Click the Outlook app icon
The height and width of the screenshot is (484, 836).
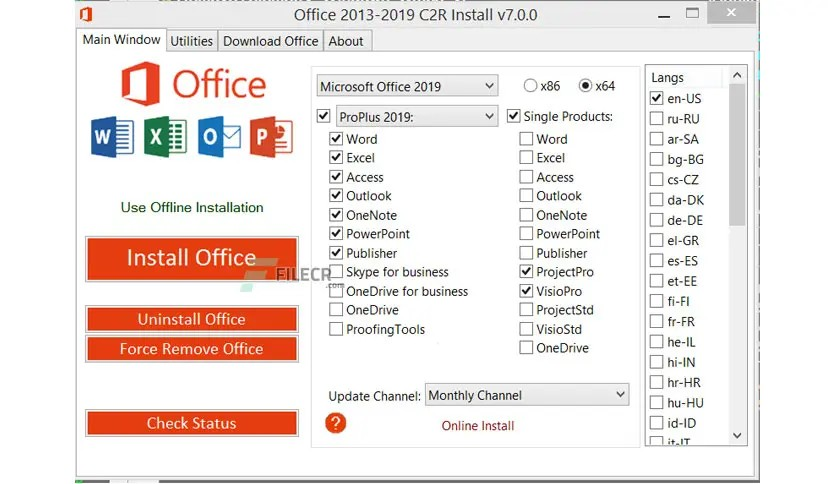(x=218, y=136)
